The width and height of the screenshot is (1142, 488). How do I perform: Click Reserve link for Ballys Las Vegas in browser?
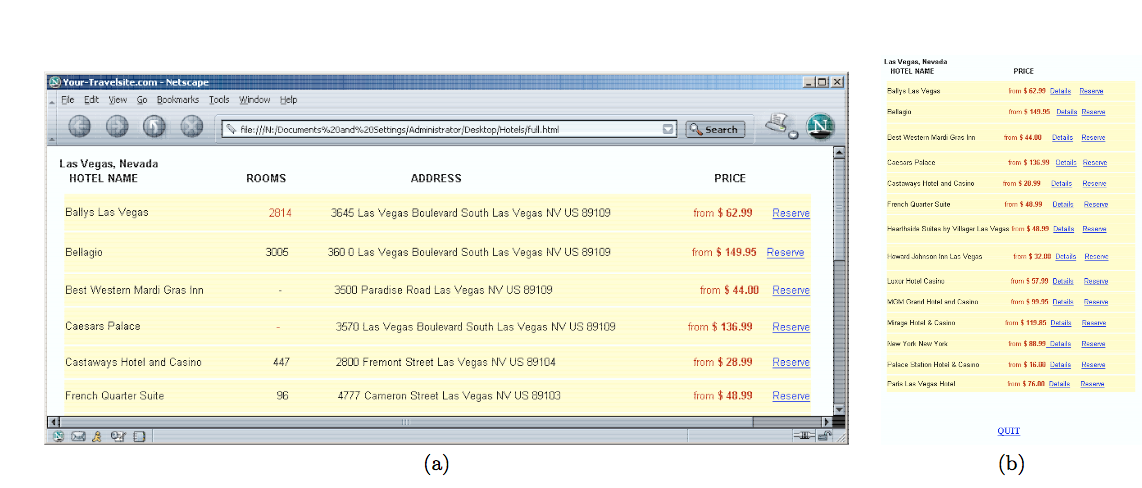[791, 213]
